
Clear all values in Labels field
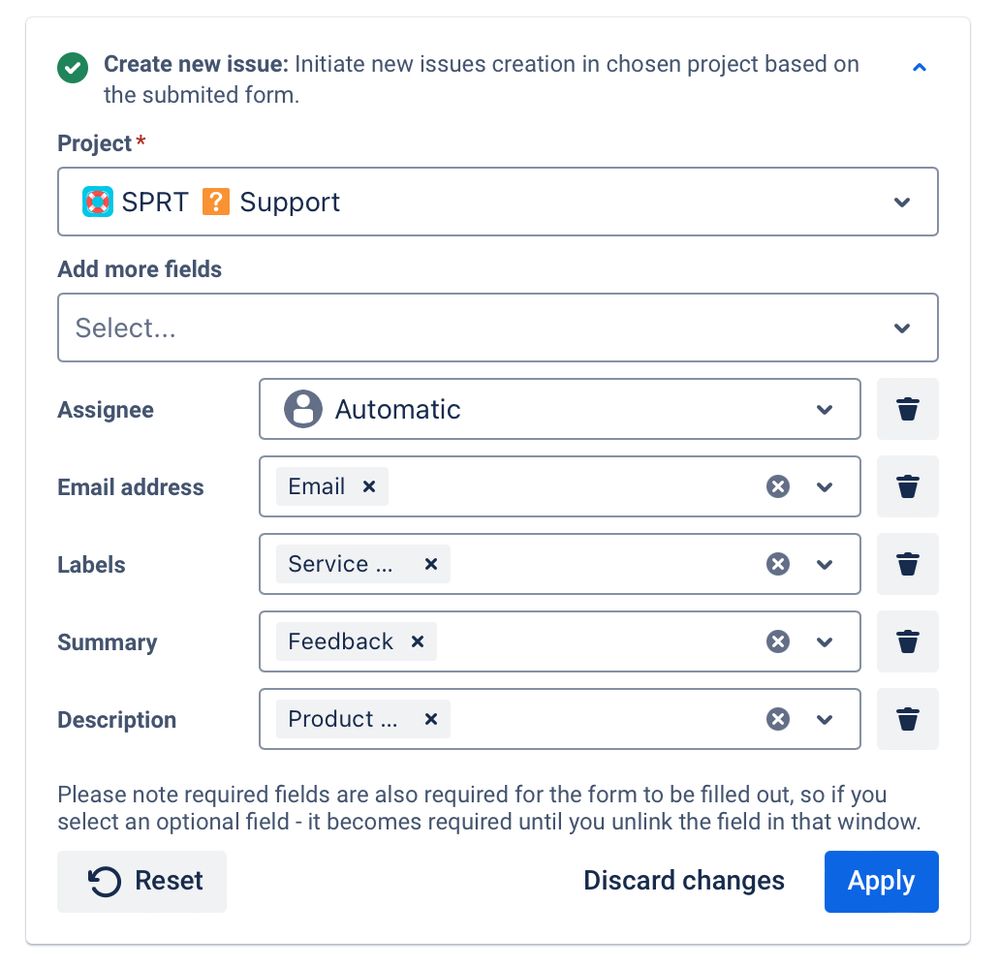(778, 564)
